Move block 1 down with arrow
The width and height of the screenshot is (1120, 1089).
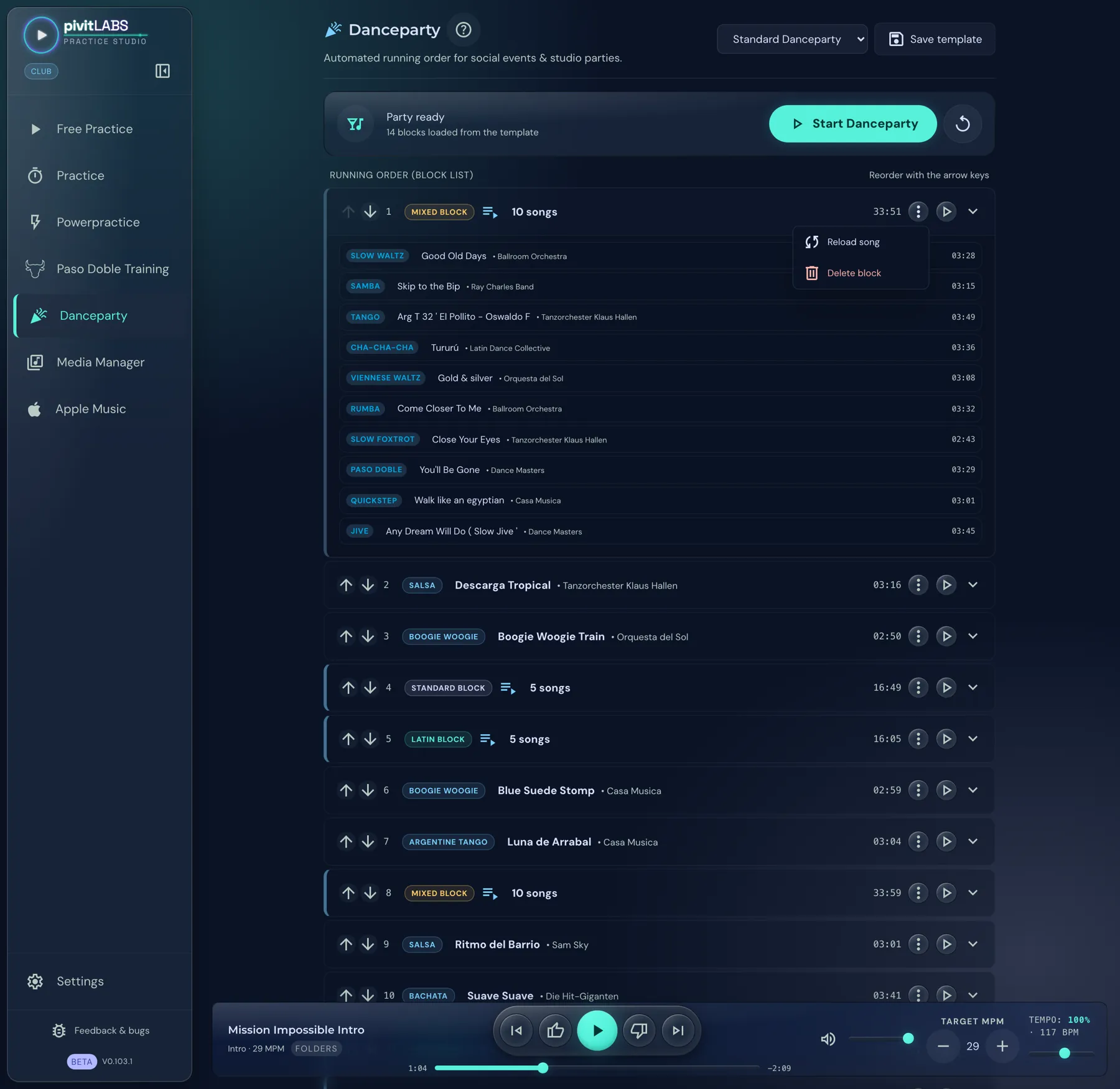[370, 212]
